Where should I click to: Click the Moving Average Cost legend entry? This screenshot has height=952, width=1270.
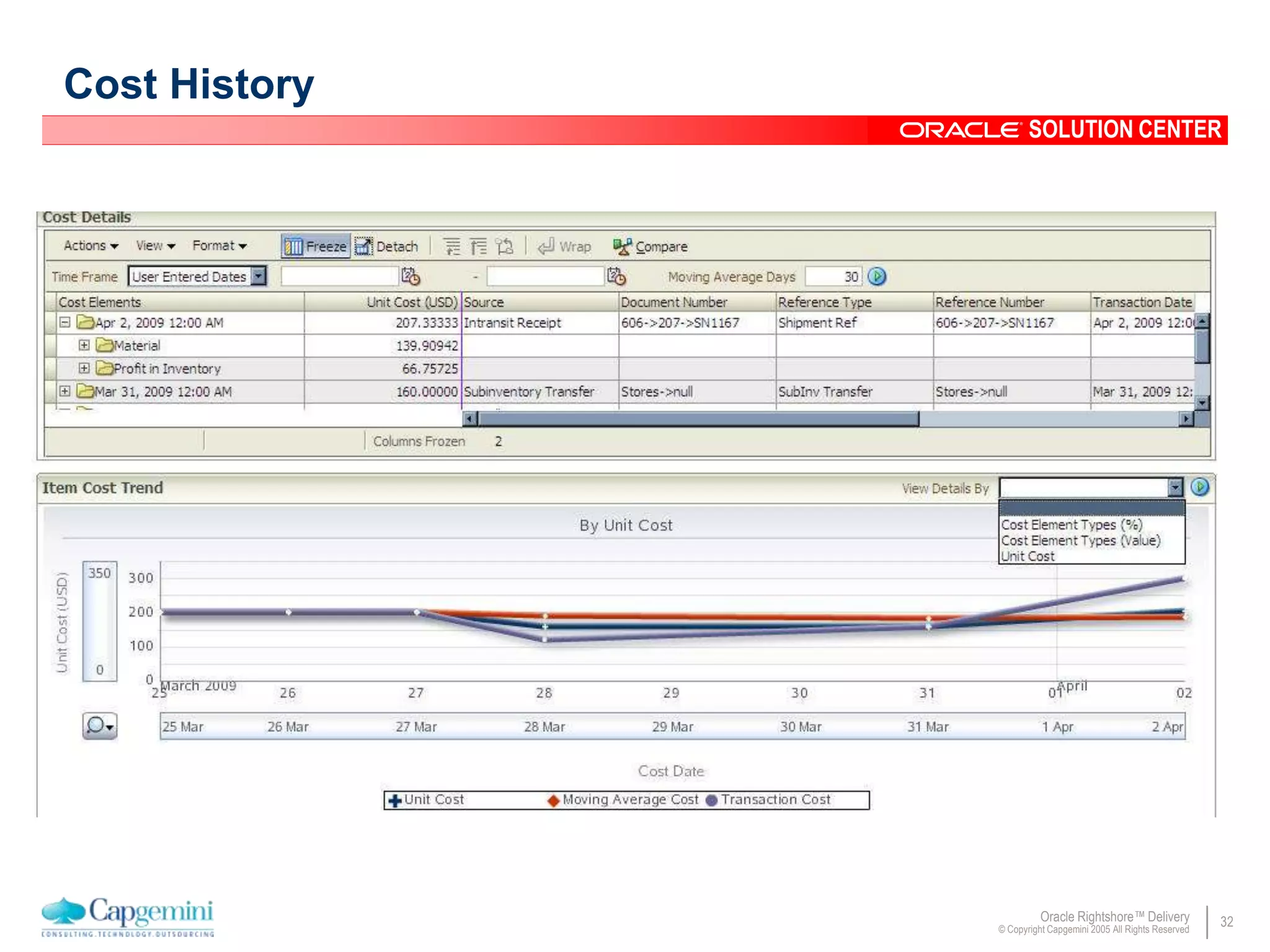tap(623, 800)
